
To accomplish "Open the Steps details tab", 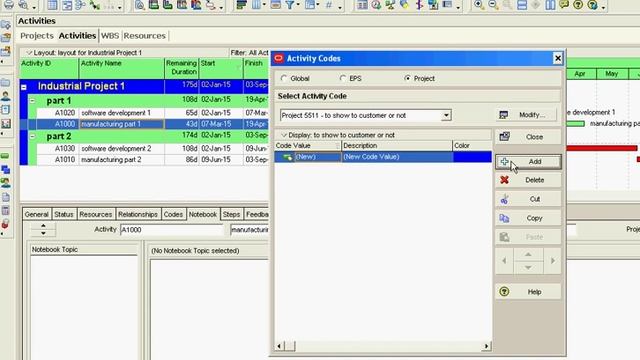I will (231, 214).
